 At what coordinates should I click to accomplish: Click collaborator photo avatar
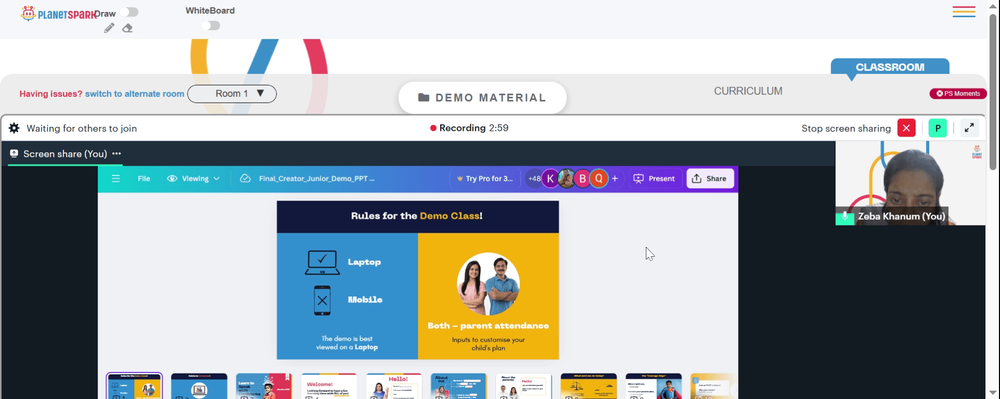click(x=566, y=179)
